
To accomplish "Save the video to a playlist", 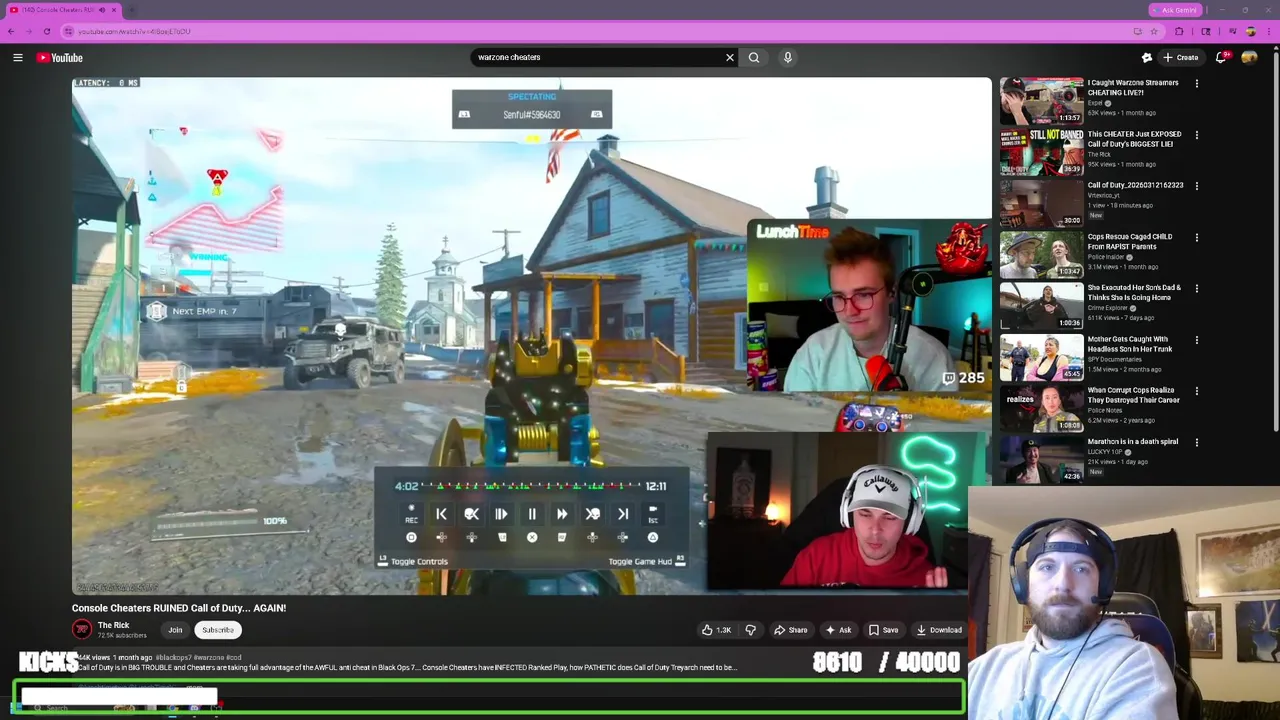I will (x=883, y=630).
